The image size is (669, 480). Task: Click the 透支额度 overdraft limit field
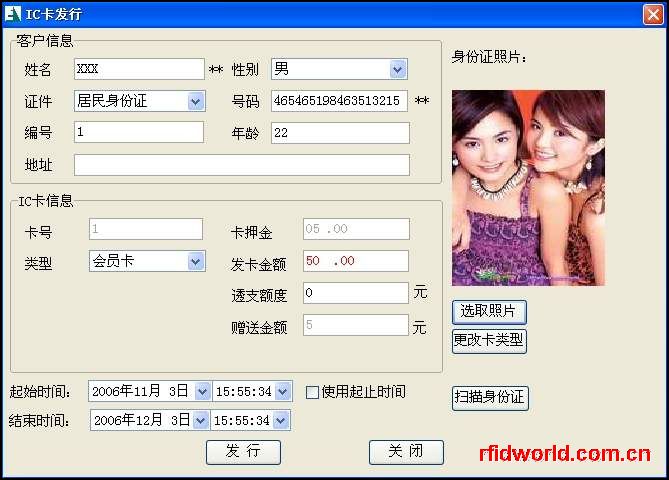(356, 293)
